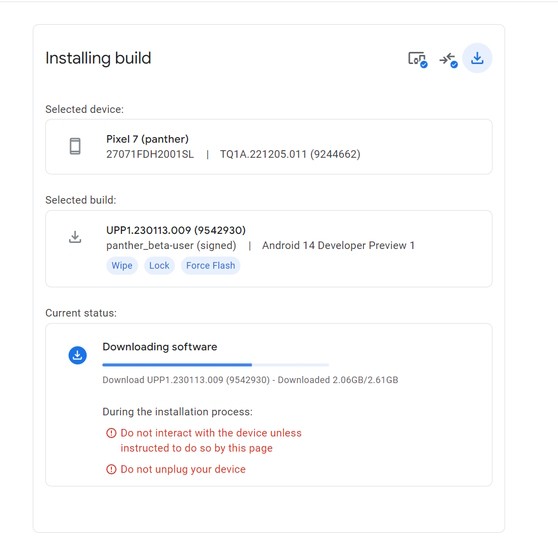
Task: Click the download progress bar
Action: [215, 365]
